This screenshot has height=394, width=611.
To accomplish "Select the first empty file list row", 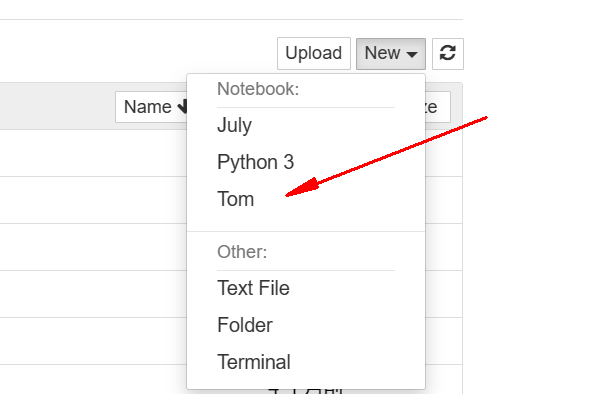I will (94, 153).
